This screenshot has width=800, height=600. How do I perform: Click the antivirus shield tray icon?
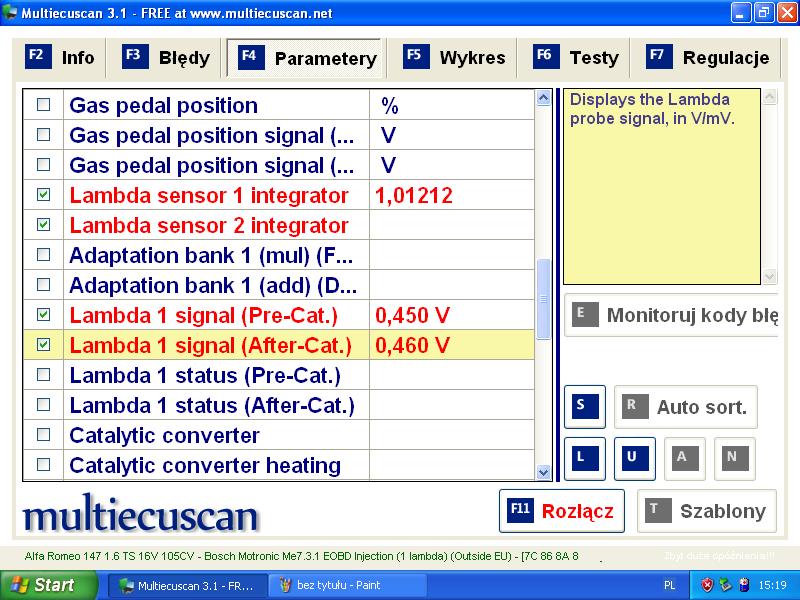[707, 584]
